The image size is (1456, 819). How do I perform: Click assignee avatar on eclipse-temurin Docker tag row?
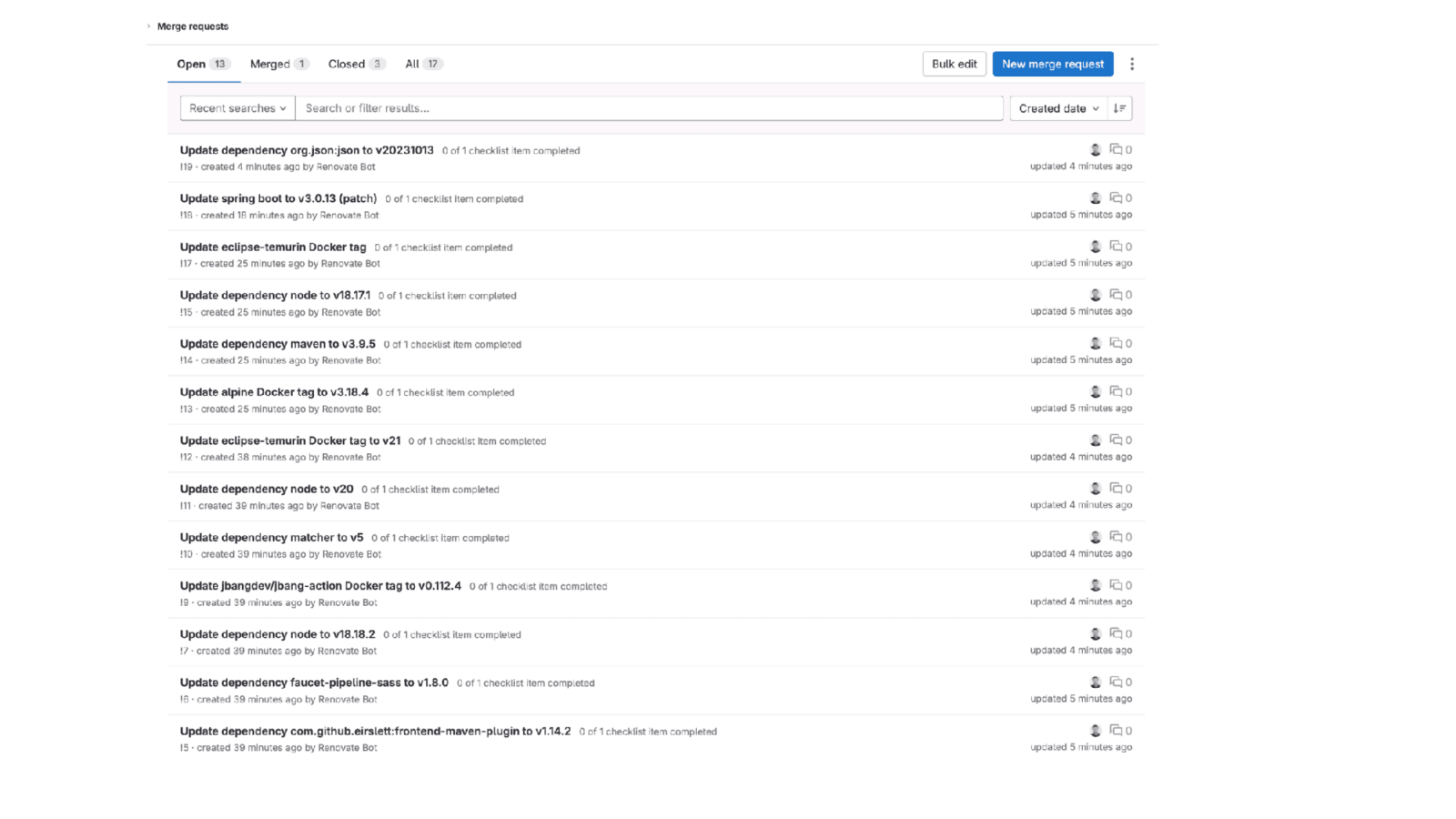[1096, 247]
